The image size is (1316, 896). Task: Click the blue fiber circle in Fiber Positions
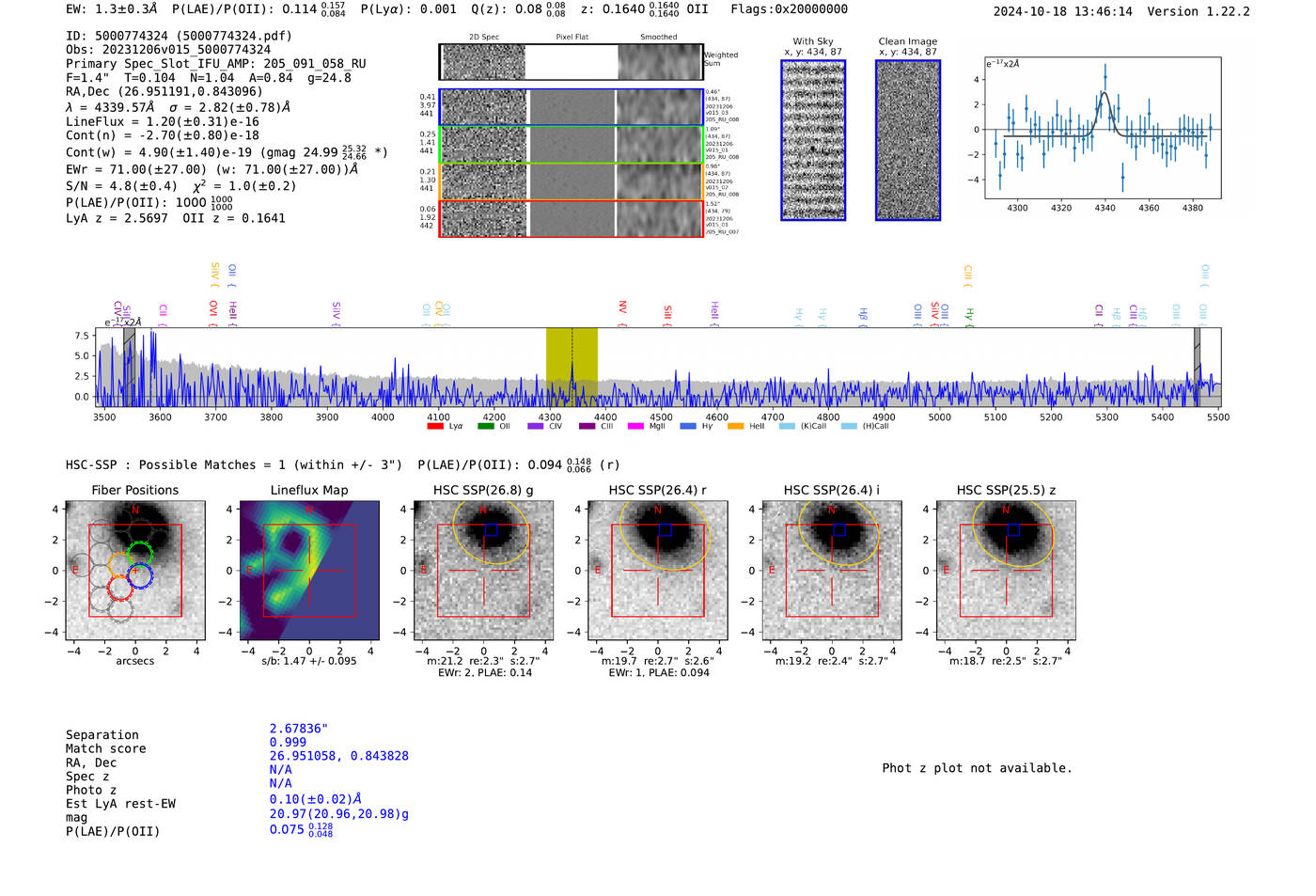pyautogui.click(x=140, y=575)
